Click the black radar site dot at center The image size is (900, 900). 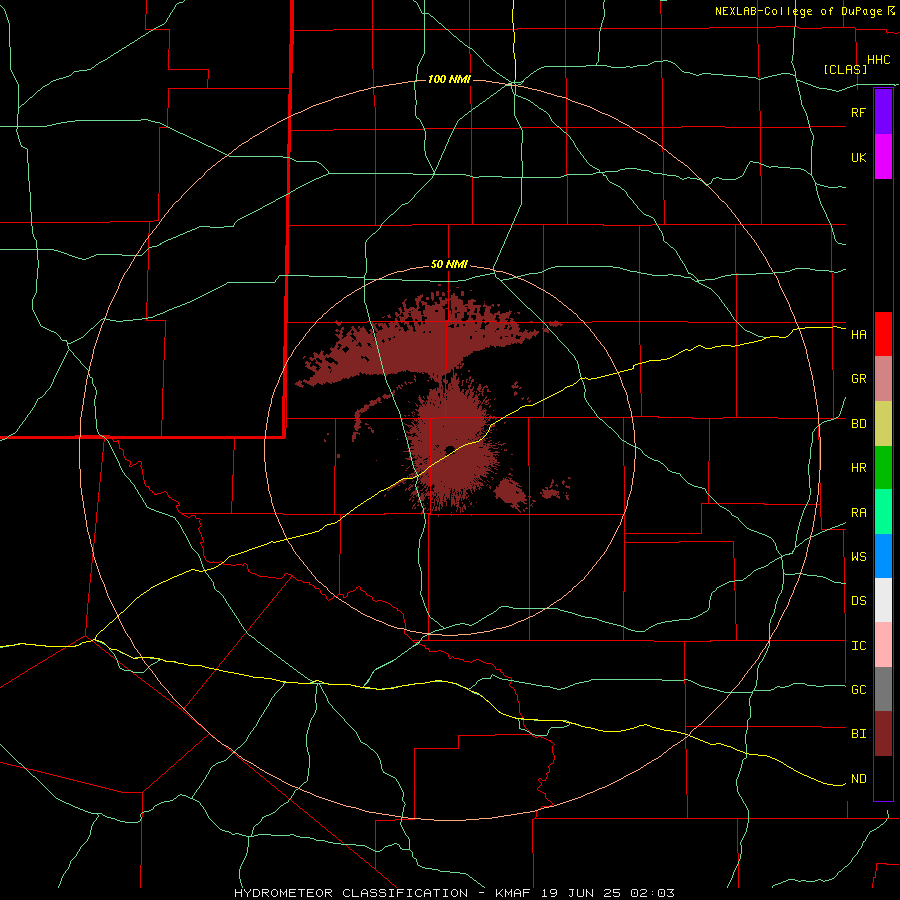tap(449, 449)
